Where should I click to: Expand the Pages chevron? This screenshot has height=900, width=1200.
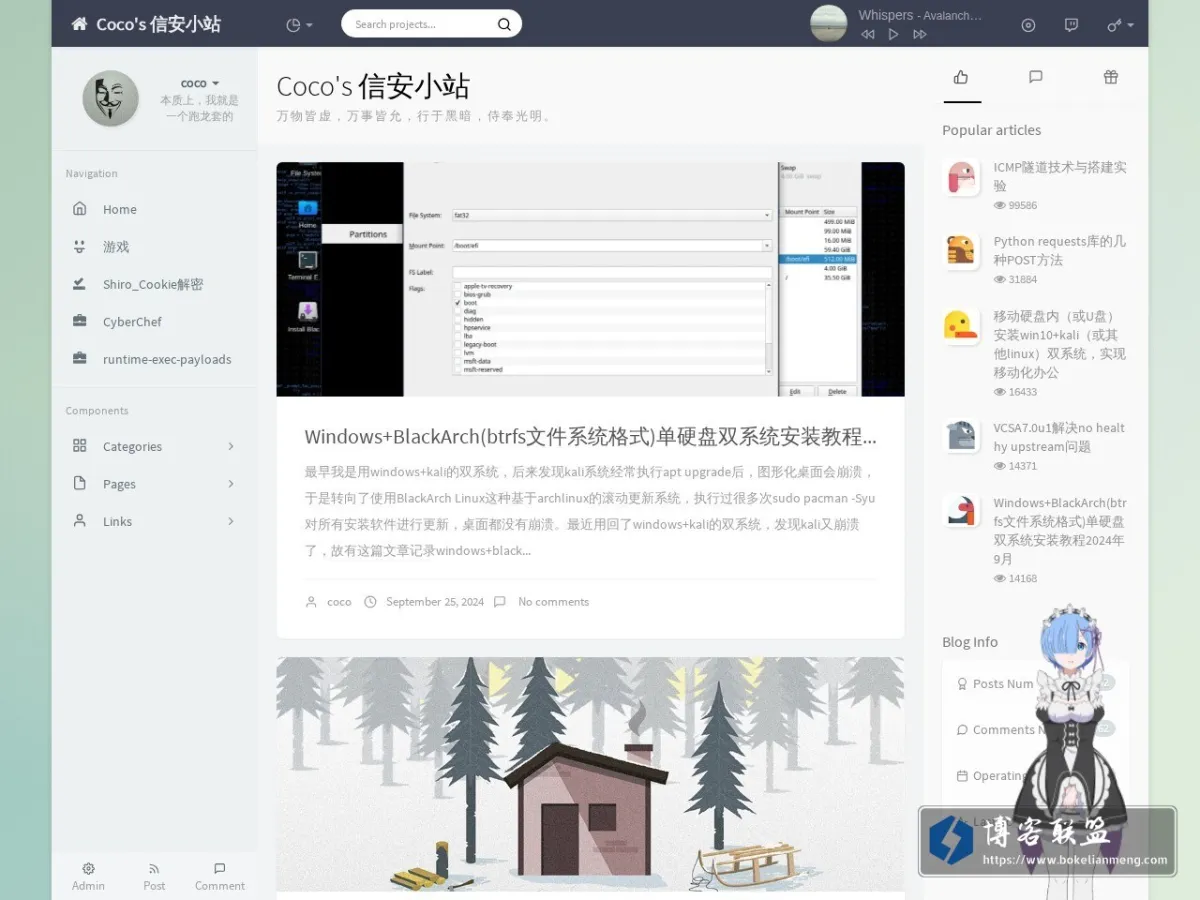coord(231,484)
